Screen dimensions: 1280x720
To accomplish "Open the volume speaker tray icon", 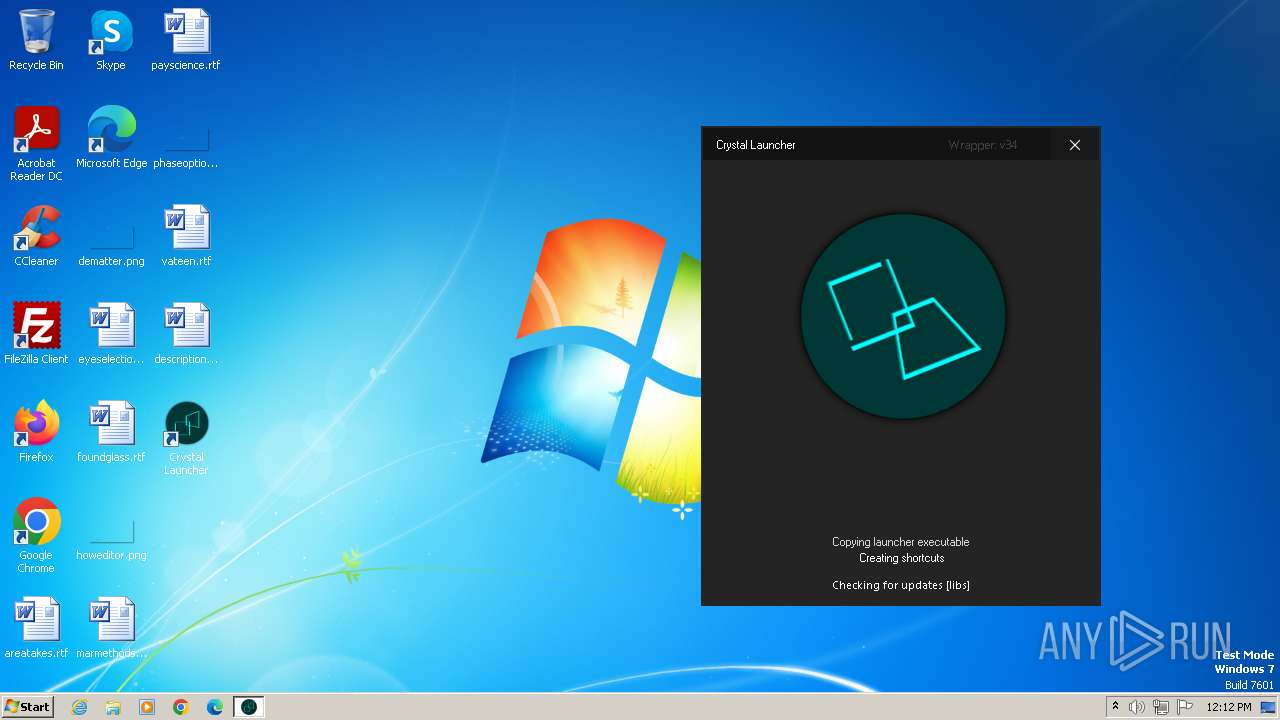I will pyautogui.click(x=1137, y=707).
